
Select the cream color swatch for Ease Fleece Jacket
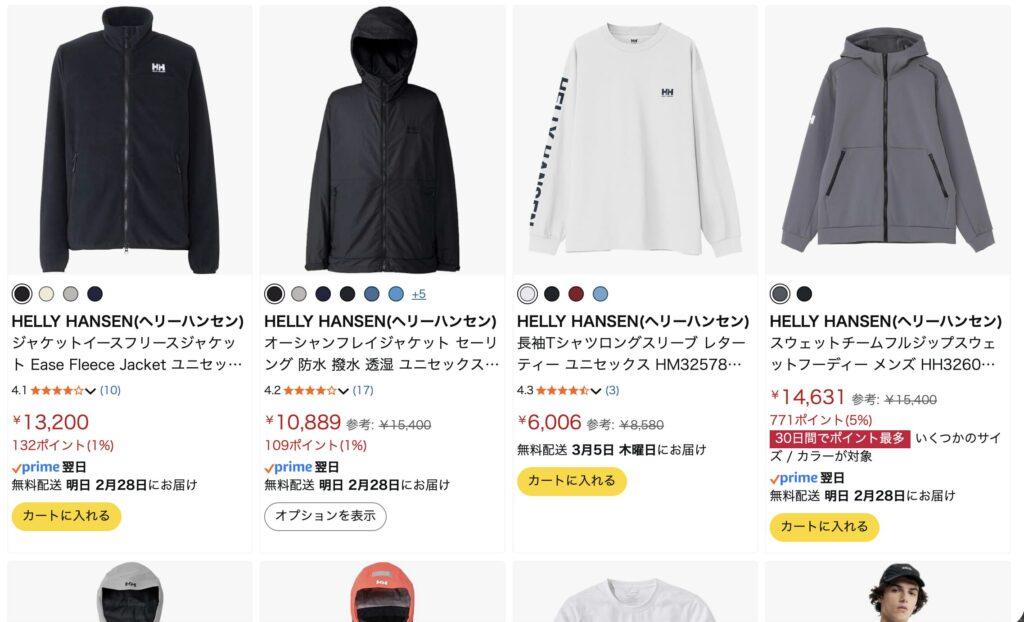pyautogui.click(x=46, y=294)
